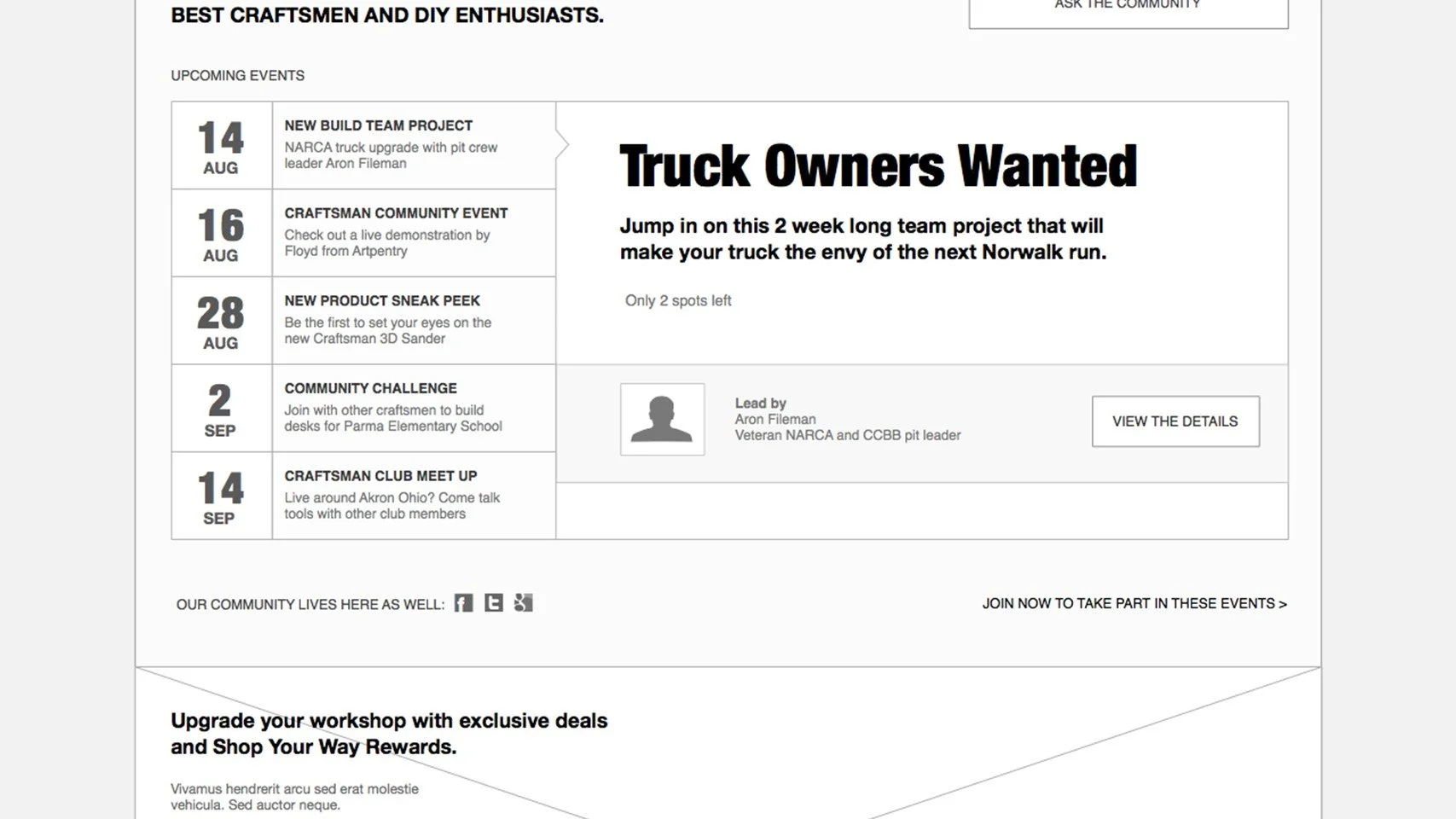The height and width of the screenshot is (819, 1456).
Task: Select the Community Challenge event
Action: click(414, 408)
